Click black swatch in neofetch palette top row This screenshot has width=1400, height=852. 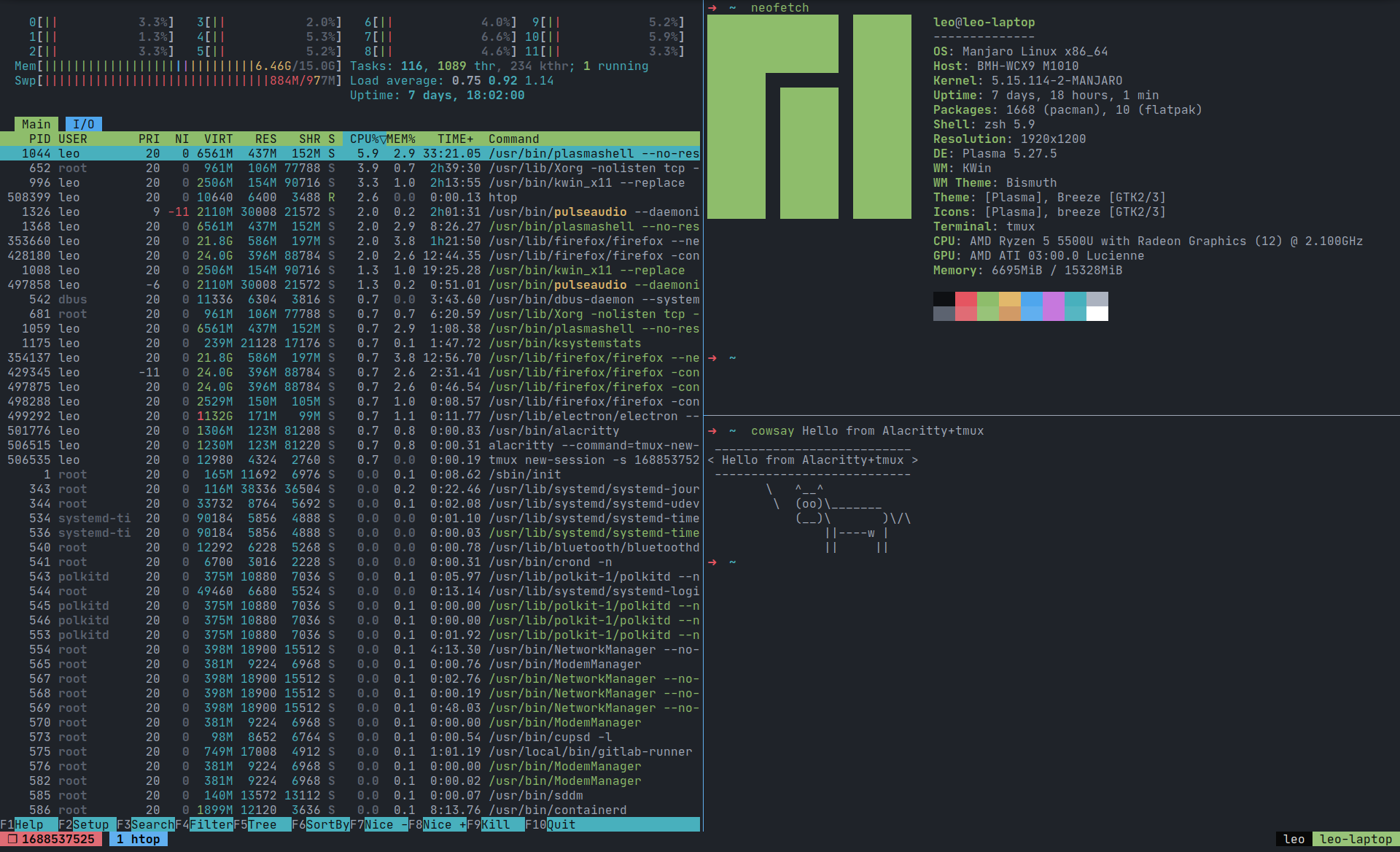944,299
